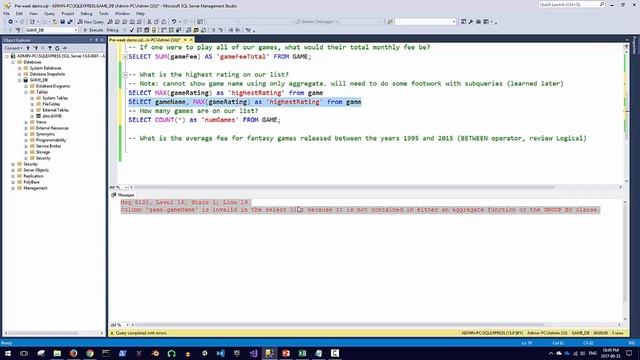The height and width of the screenshot is (360, 640).
Task: Open the Excel taskbar icon
Action: (x=302, y=353)
